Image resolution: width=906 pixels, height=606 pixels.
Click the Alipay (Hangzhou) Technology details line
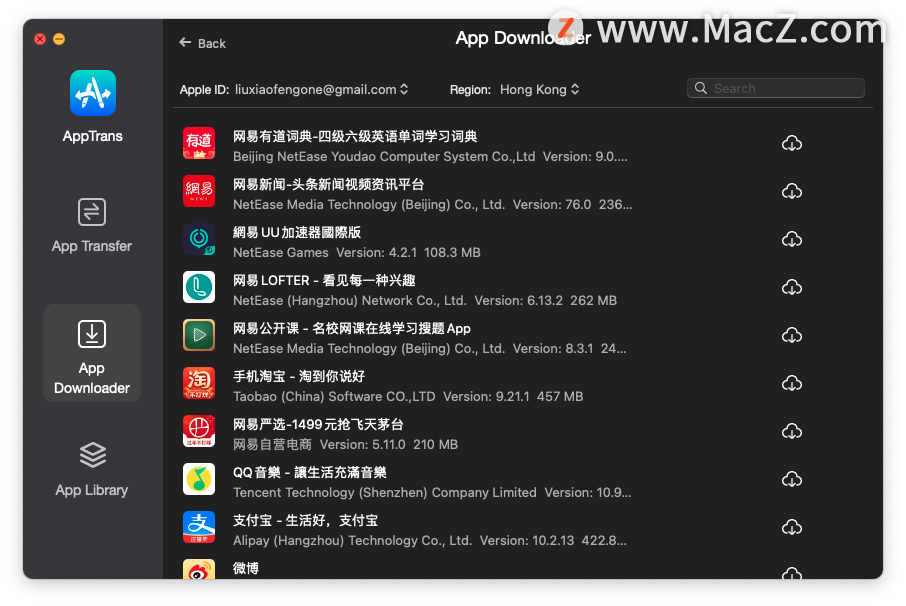tap(430, 540)
